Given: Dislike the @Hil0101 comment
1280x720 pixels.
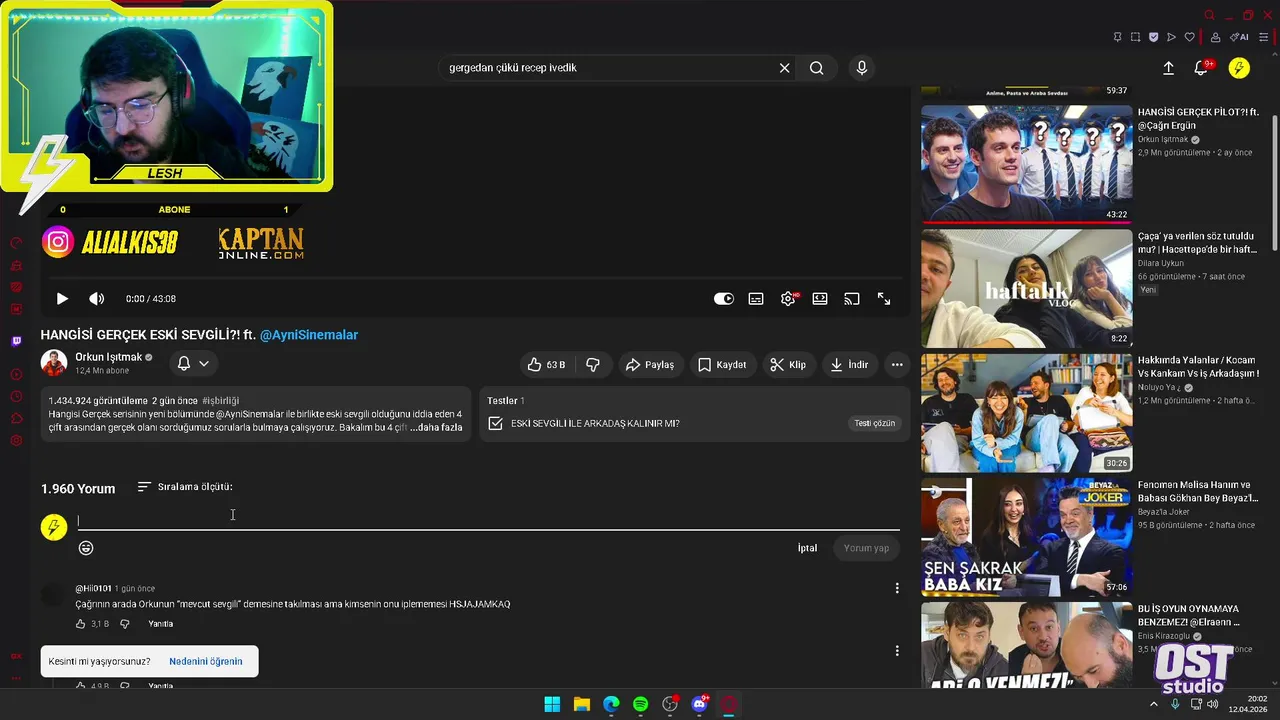Looking at the screenshot, I should click(125, 624).
